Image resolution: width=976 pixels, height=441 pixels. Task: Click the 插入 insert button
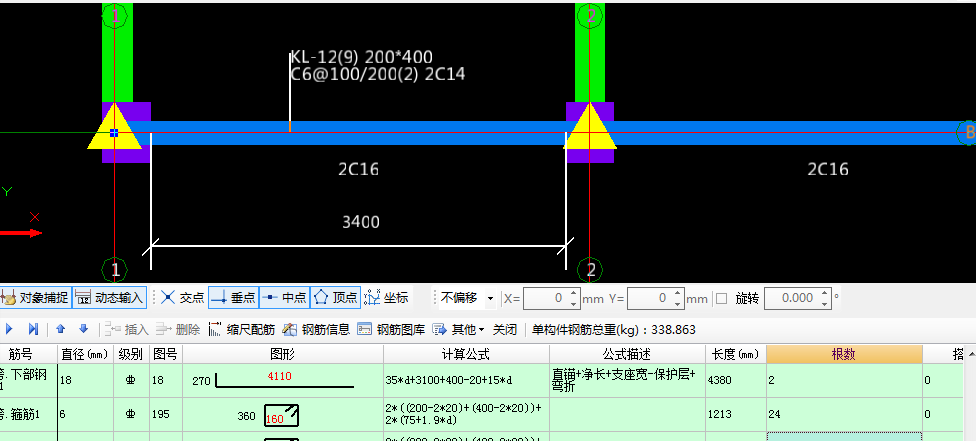point(128,330)
